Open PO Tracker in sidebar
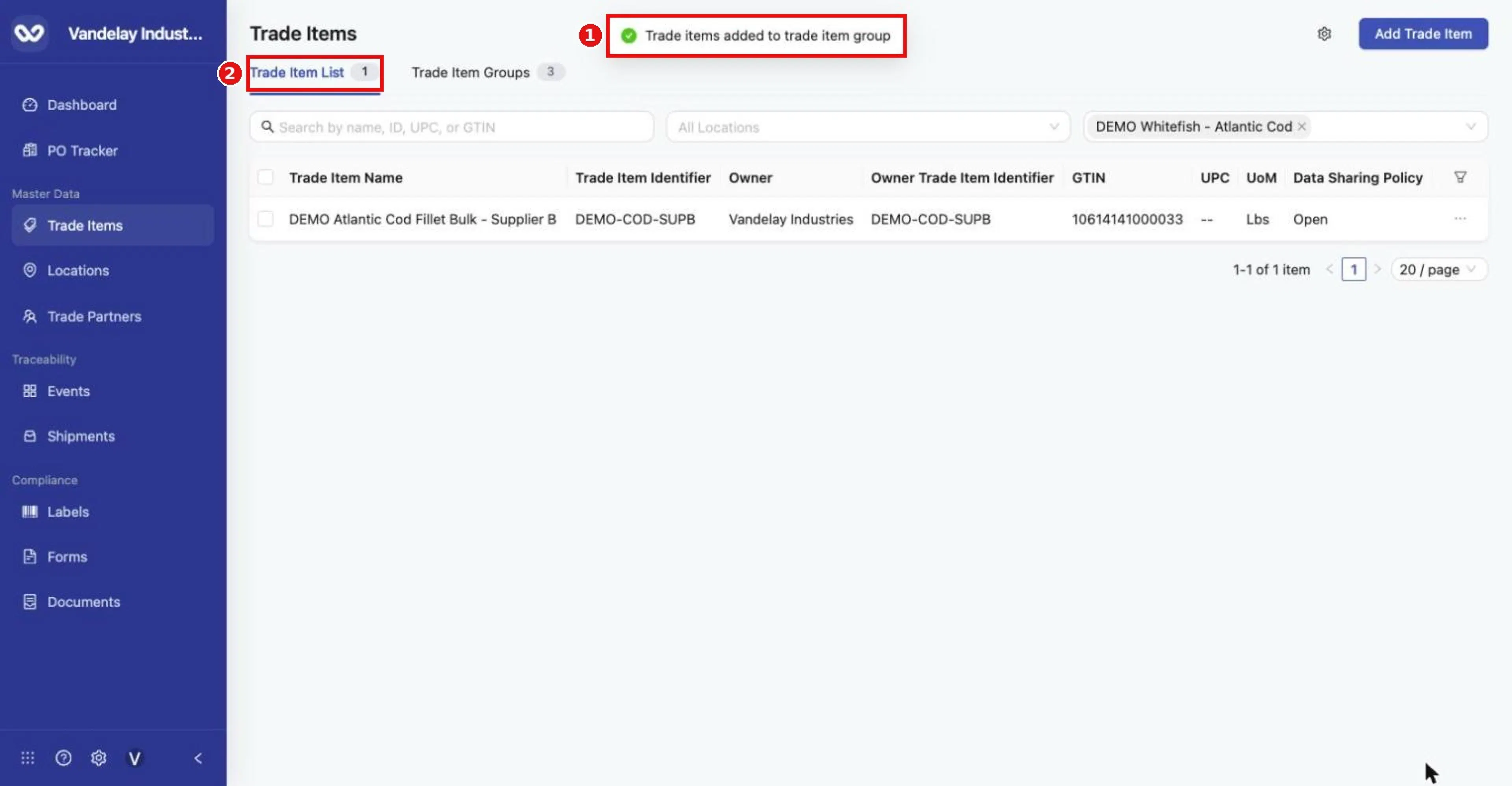Viewport: 1512px width, 786px height. tap(82, 150)
